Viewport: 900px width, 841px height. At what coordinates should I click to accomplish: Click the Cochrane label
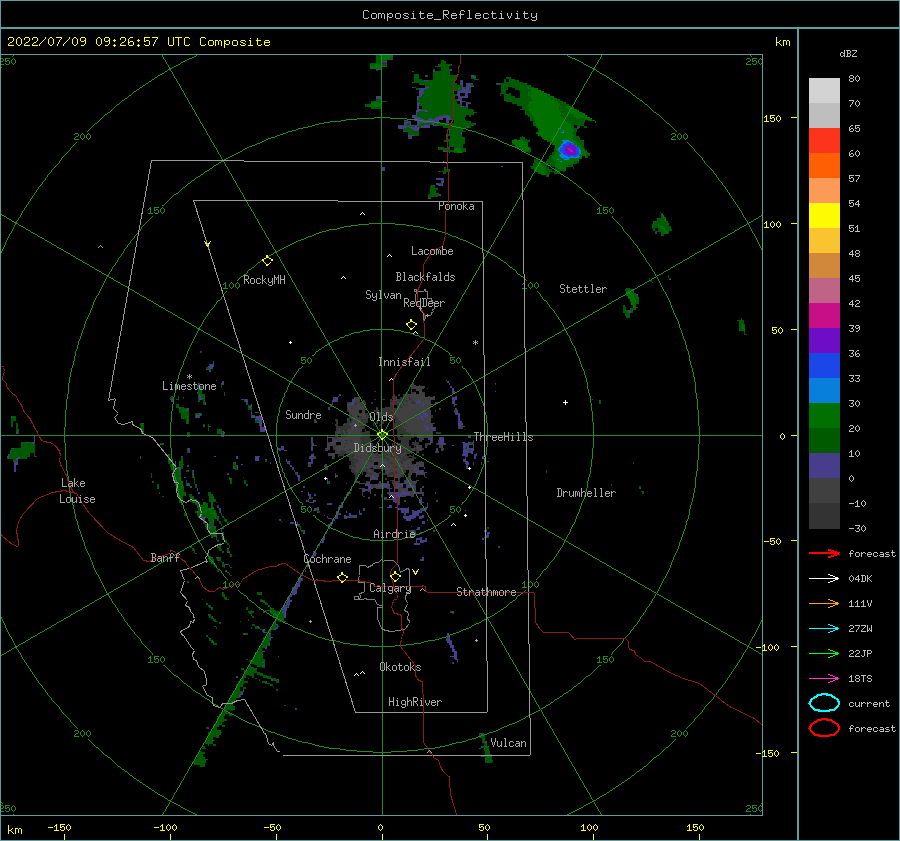[327, 559]
